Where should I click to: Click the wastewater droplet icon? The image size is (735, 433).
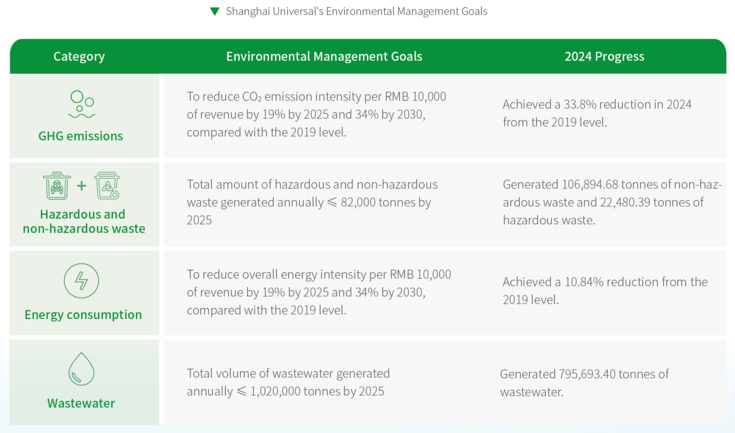81,369
